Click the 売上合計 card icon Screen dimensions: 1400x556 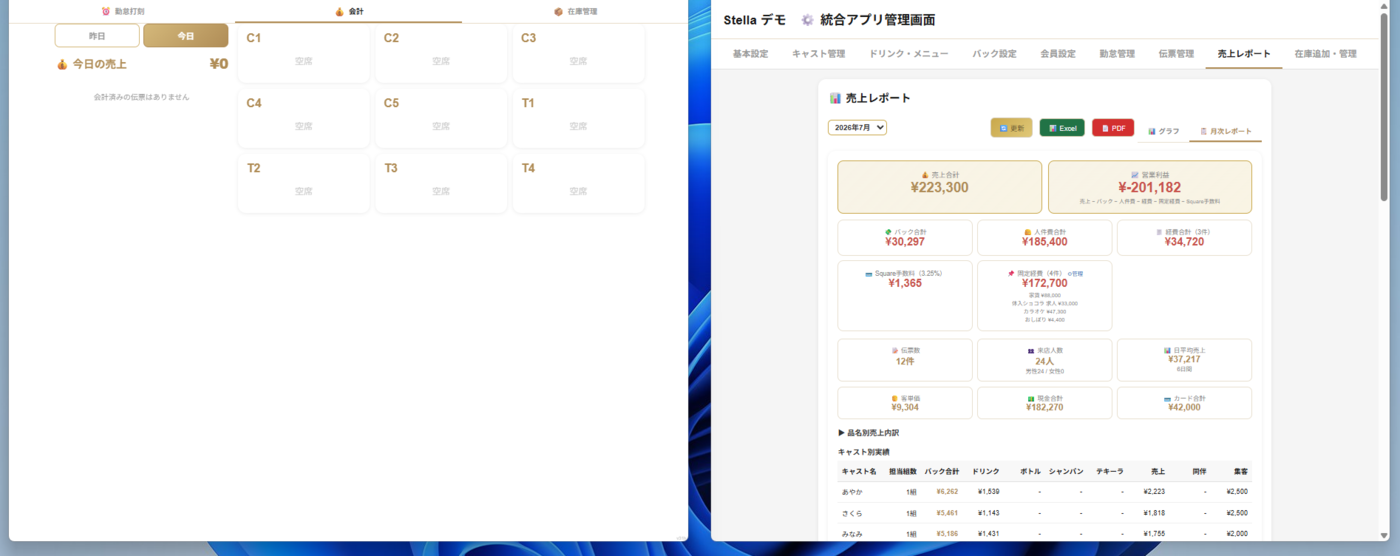925,175
